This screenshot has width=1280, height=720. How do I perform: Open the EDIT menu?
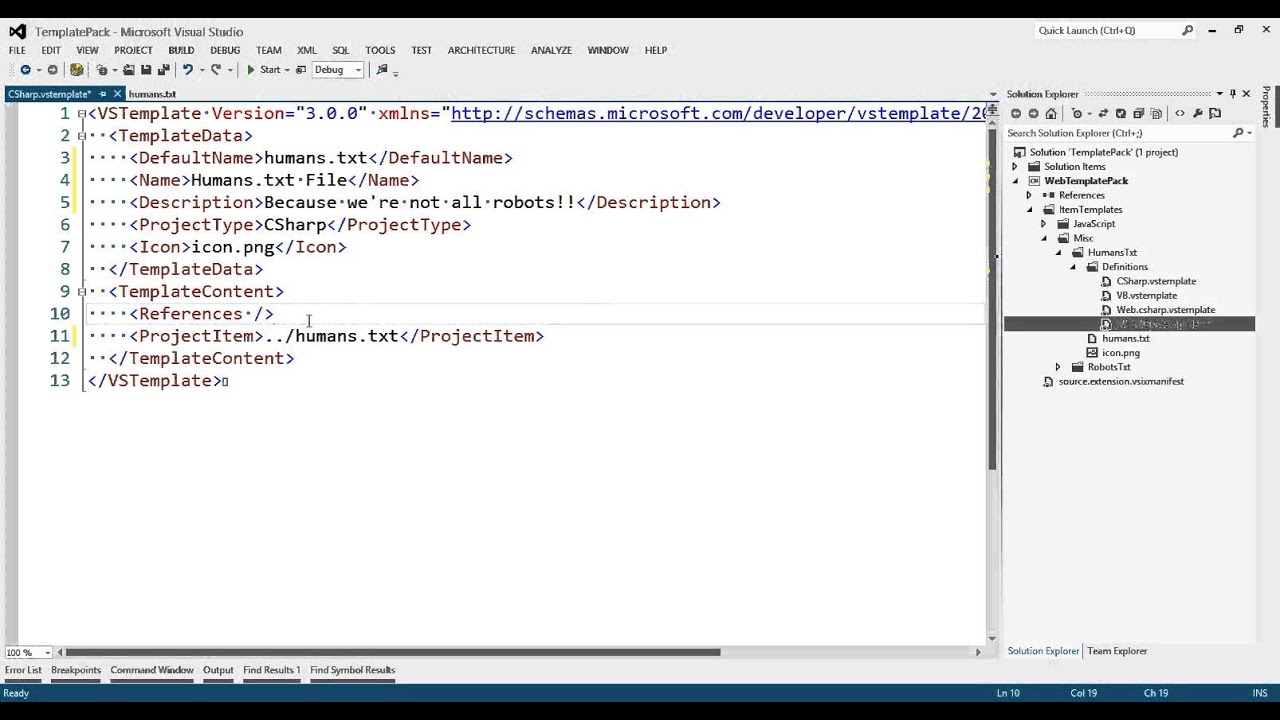(51, 50)
